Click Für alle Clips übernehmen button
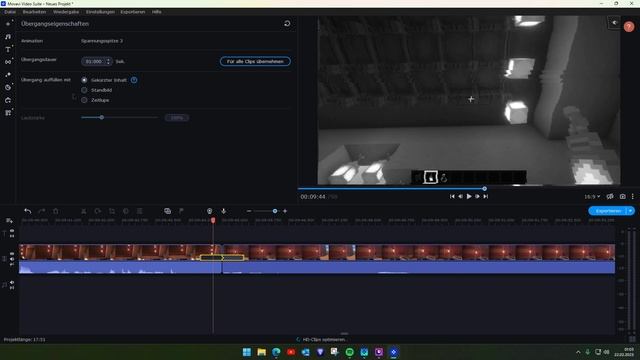The height and width of the screenshot is (360, 640). (256, 61)
